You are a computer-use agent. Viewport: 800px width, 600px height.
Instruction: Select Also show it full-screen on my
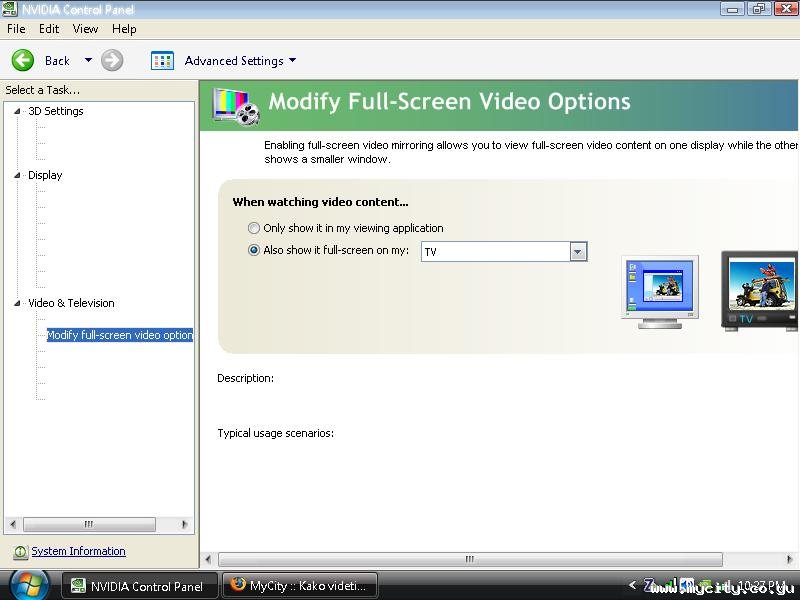coord(254,250)
